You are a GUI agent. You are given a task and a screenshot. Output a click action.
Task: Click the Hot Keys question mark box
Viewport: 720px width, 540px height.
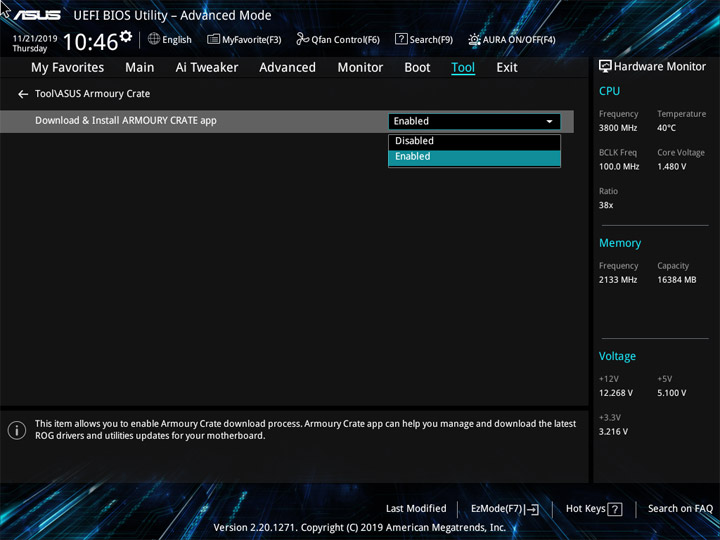[614, 509]
